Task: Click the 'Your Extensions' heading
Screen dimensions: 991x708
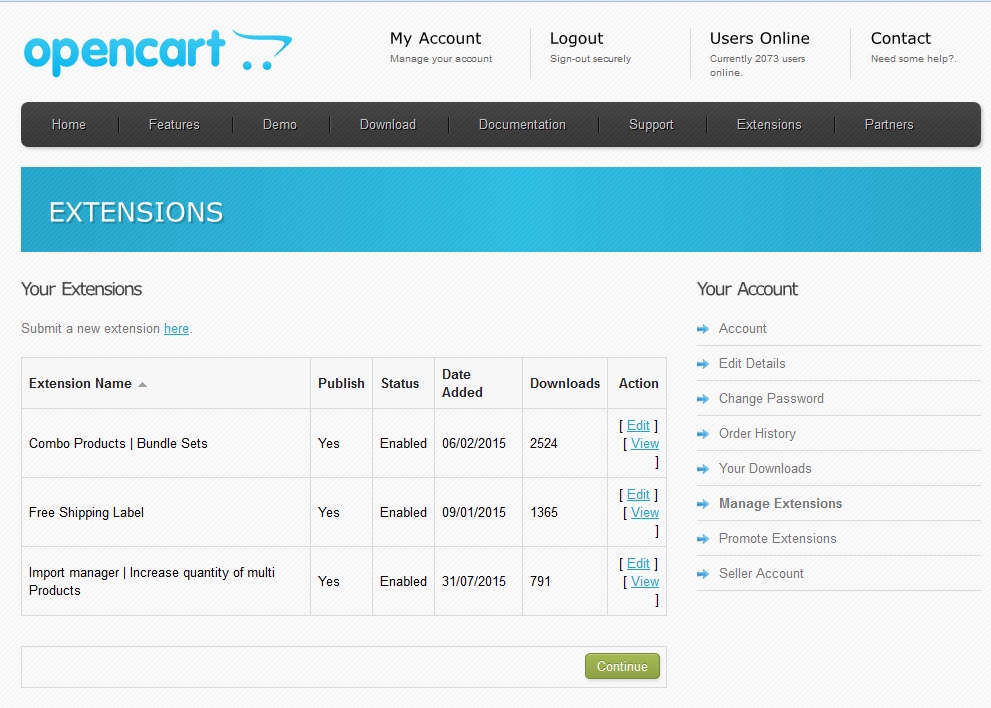Action: click(x=82, y=289)
